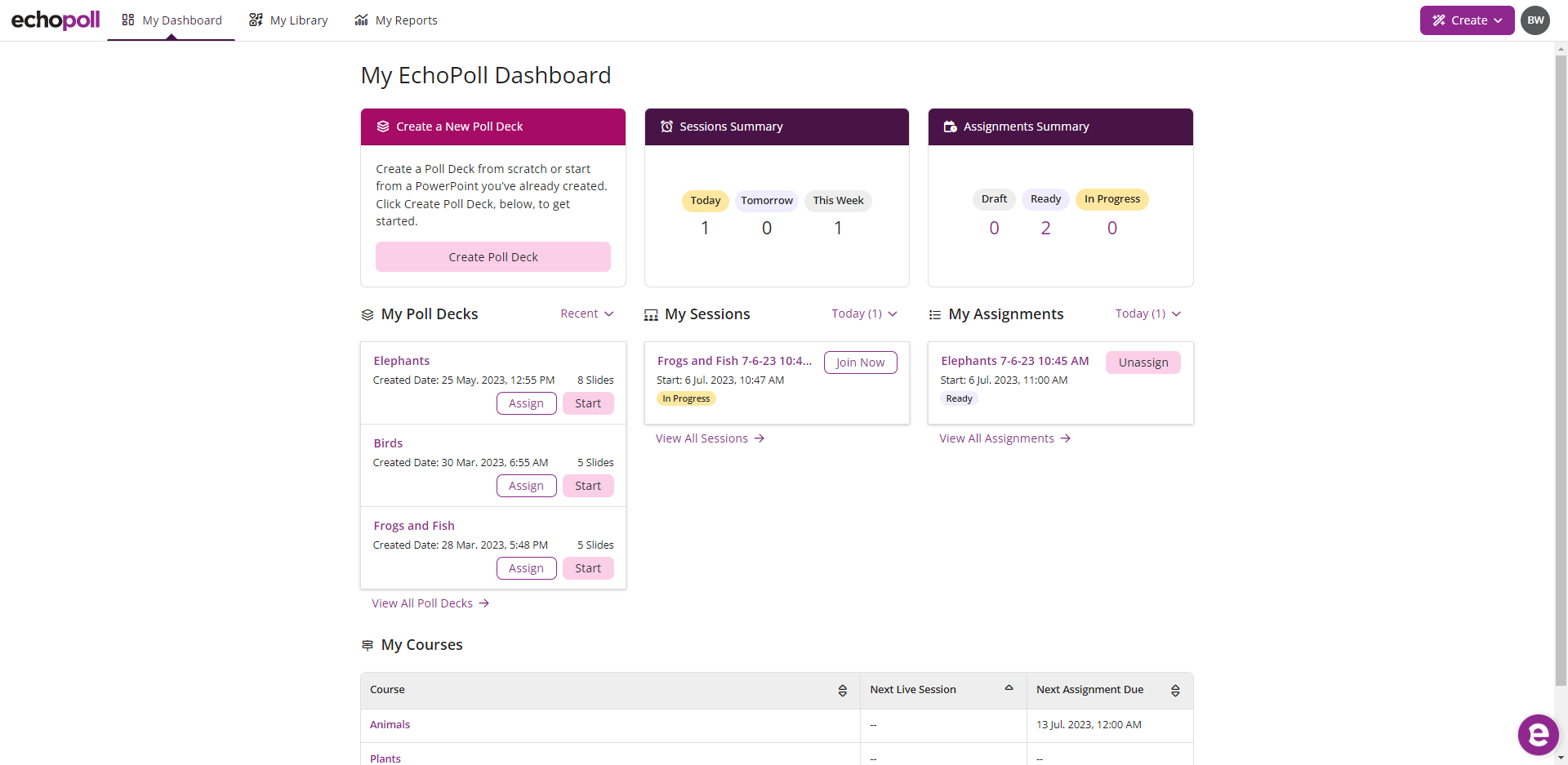Click the My Assignments list icon
Image resolution: width=1568 pixels, height=765 pixels.
(x=935, y=314)
